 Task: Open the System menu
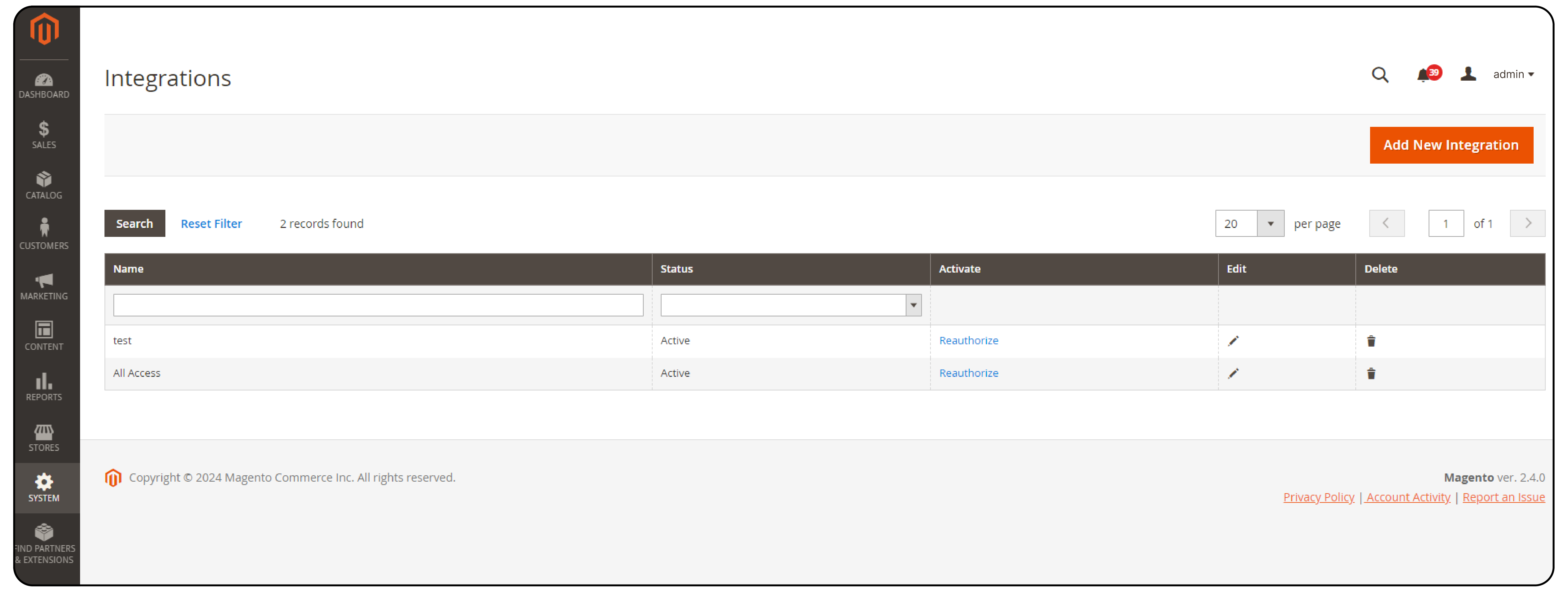47,488
